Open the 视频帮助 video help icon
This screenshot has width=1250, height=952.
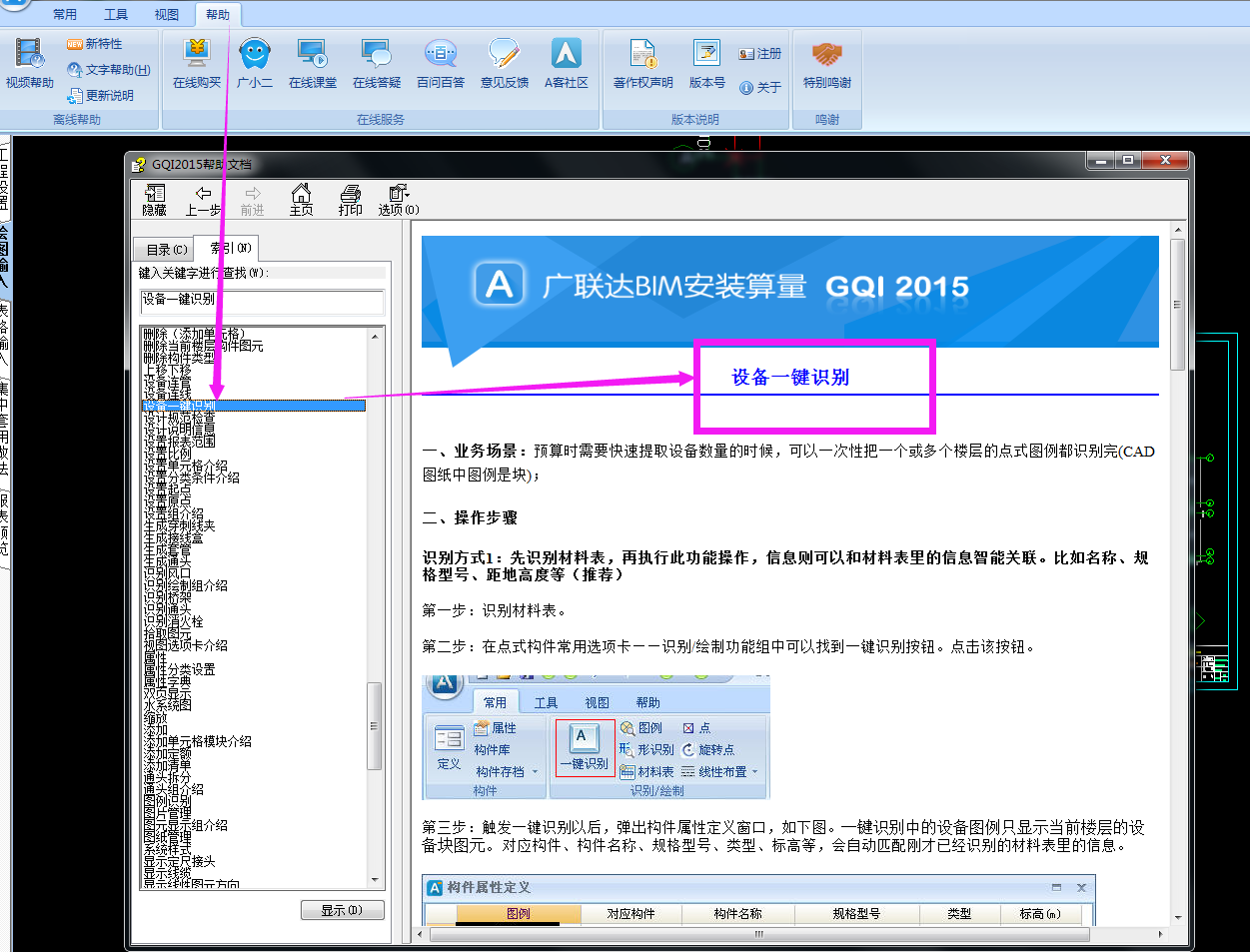click(x=29, y=63)
